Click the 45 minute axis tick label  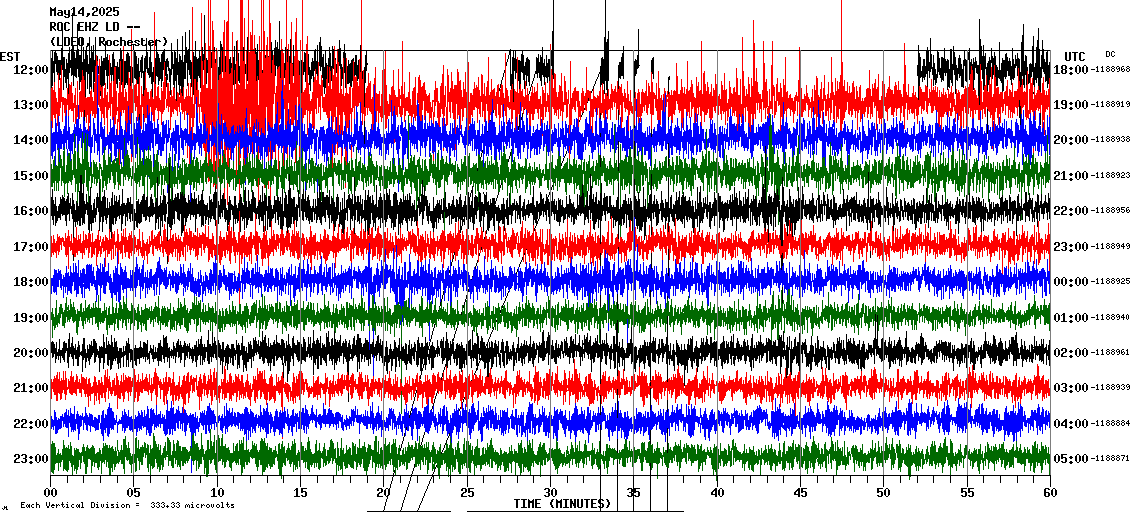tap(800, 492)
